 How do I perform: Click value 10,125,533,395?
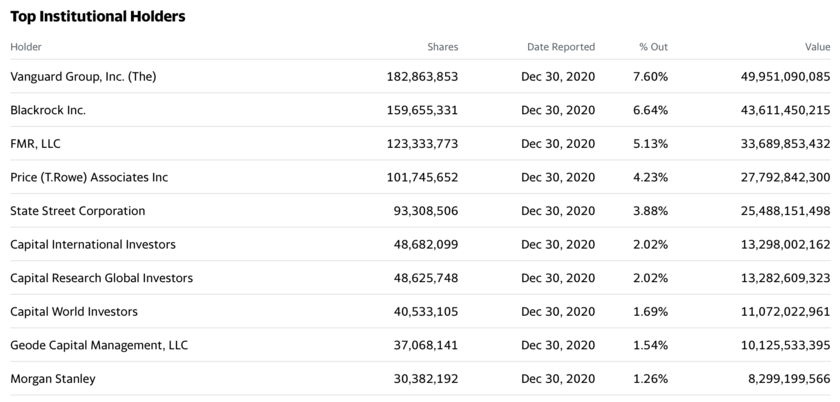[x=785, y=345]
